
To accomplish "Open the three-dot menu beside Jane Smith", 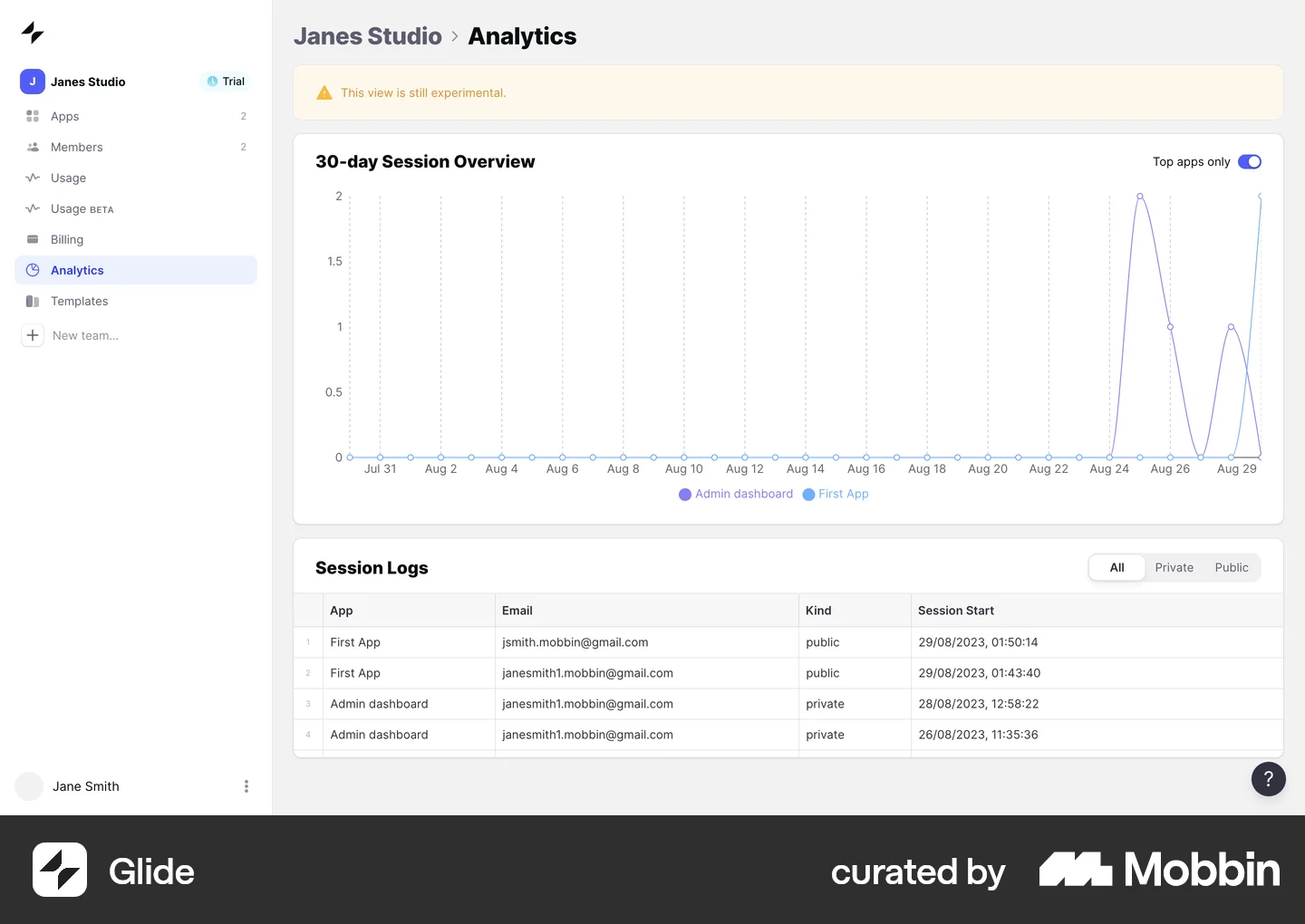I will click(246, 786).
